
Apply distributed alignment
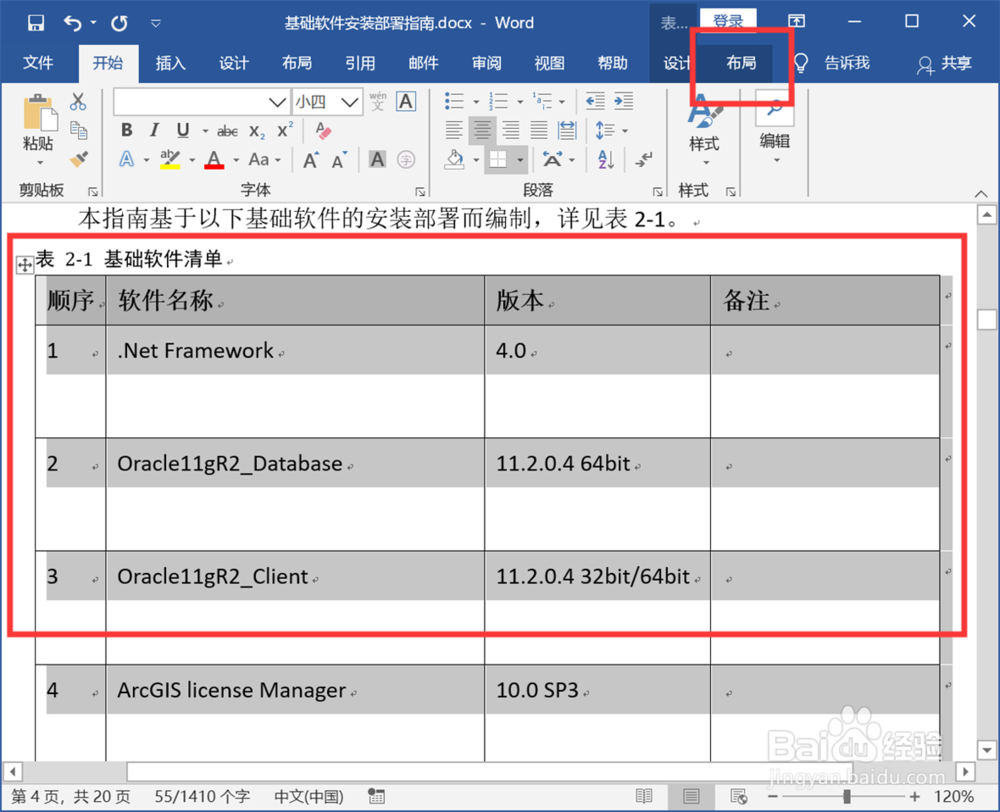coord(567,130)
